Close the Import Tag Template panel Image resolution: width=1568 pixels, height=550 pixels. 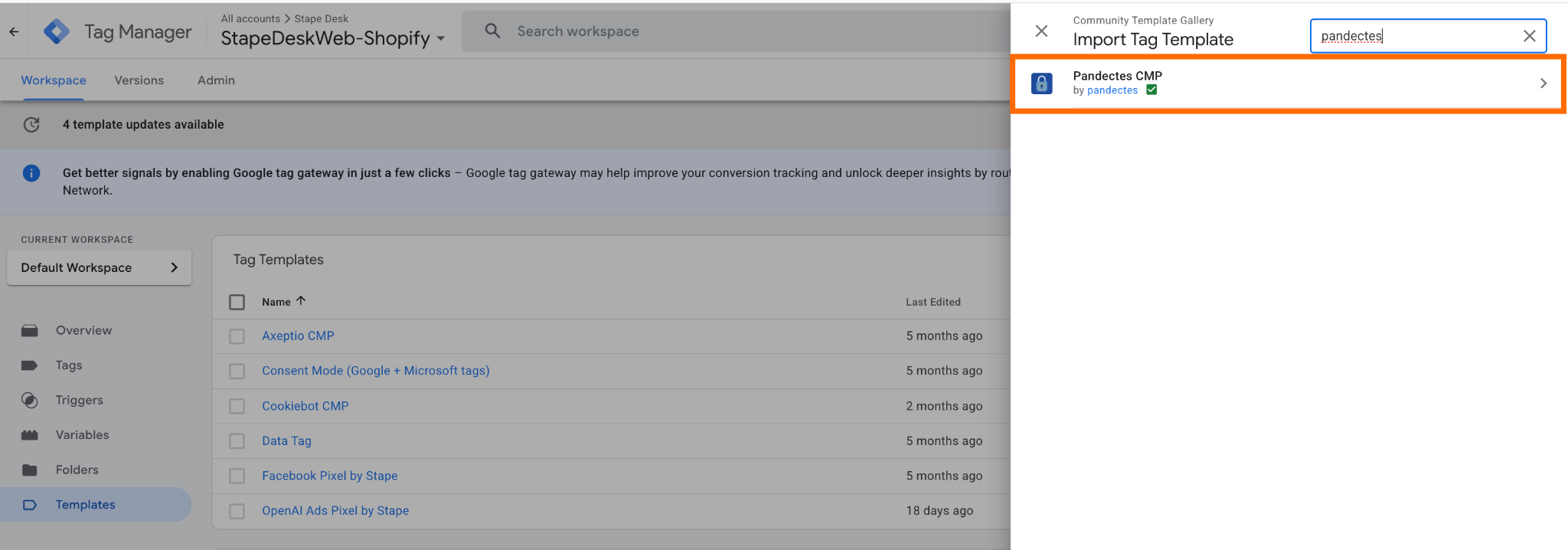[1041, 31]
